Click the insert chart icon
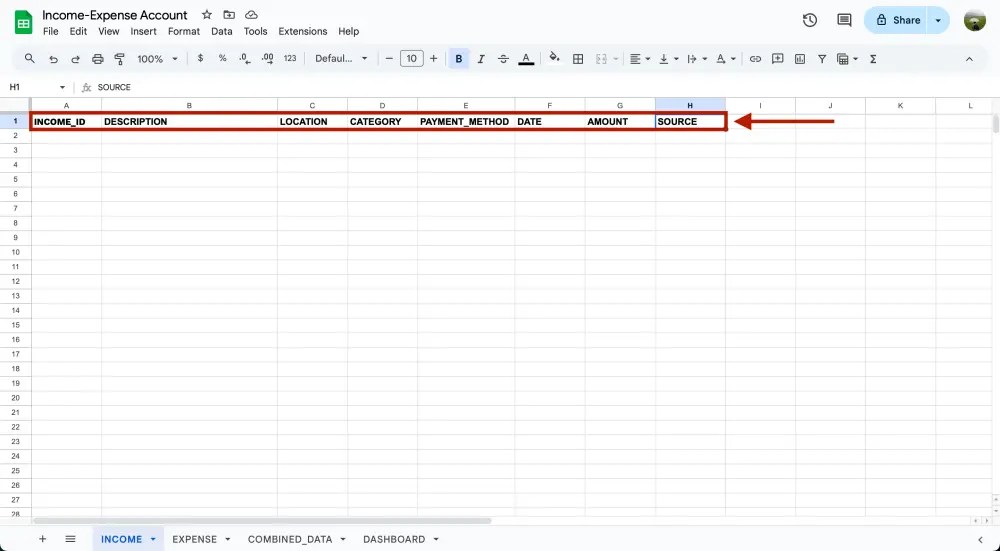The height and width of the screenshot is (551, 1000). click(799, 59)
